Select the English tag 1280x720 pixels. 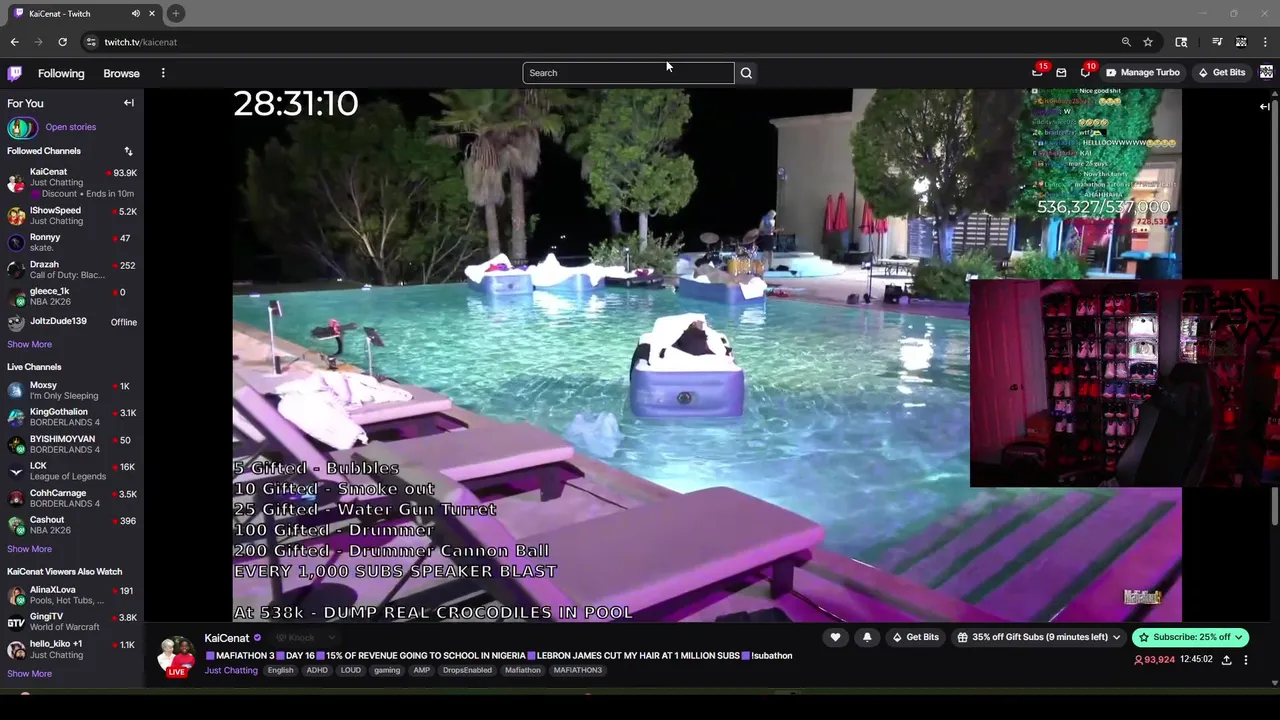(280, 670)
